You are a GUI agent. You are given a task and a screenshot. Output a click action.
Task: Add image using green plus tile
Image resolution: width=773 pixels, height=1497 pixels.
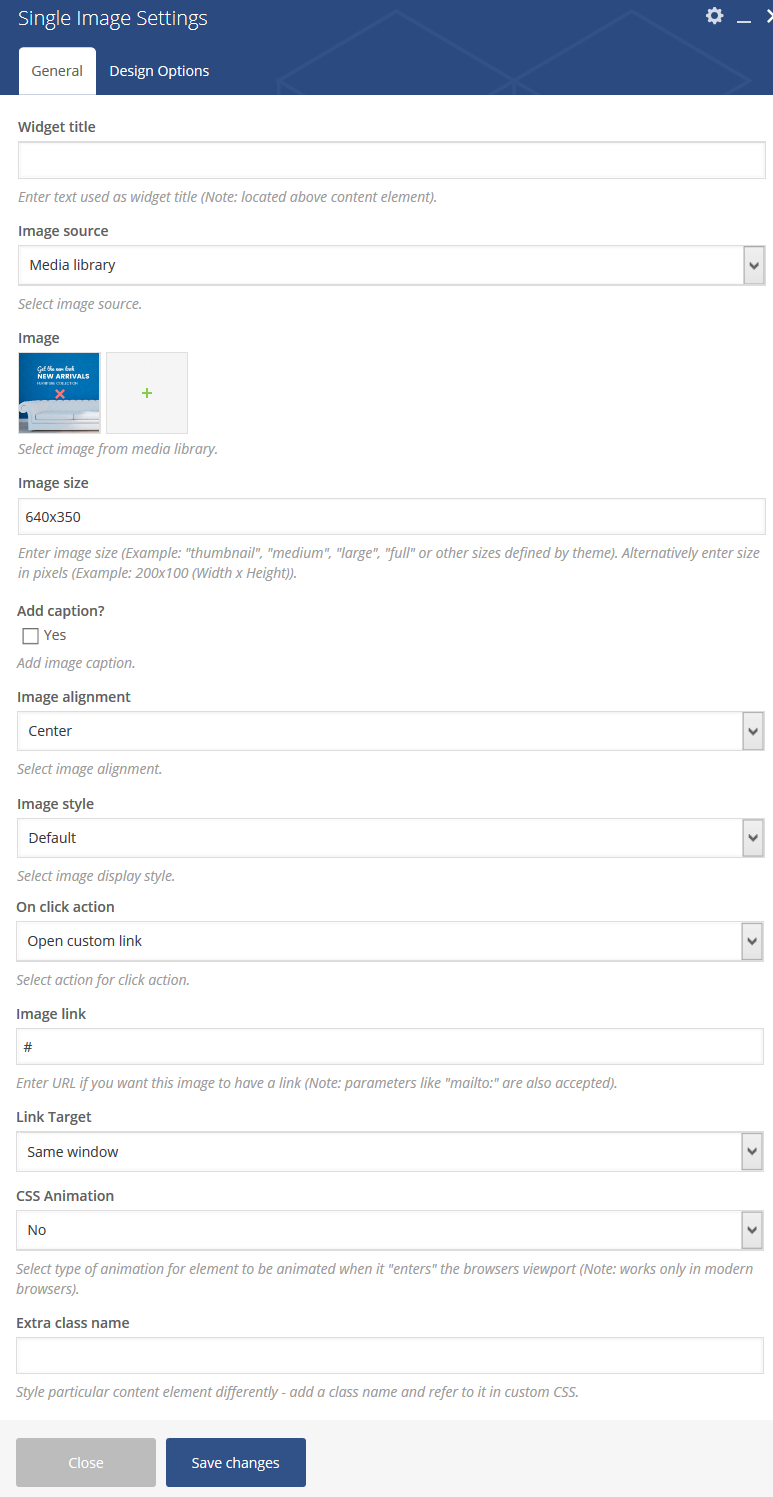(147, 393)
